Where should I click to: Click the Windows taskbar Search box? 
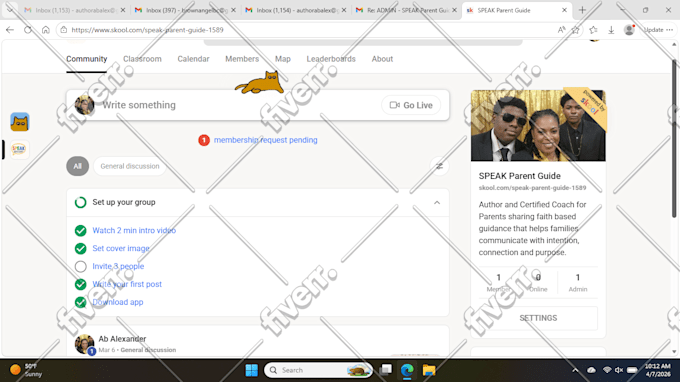(318, 370)
